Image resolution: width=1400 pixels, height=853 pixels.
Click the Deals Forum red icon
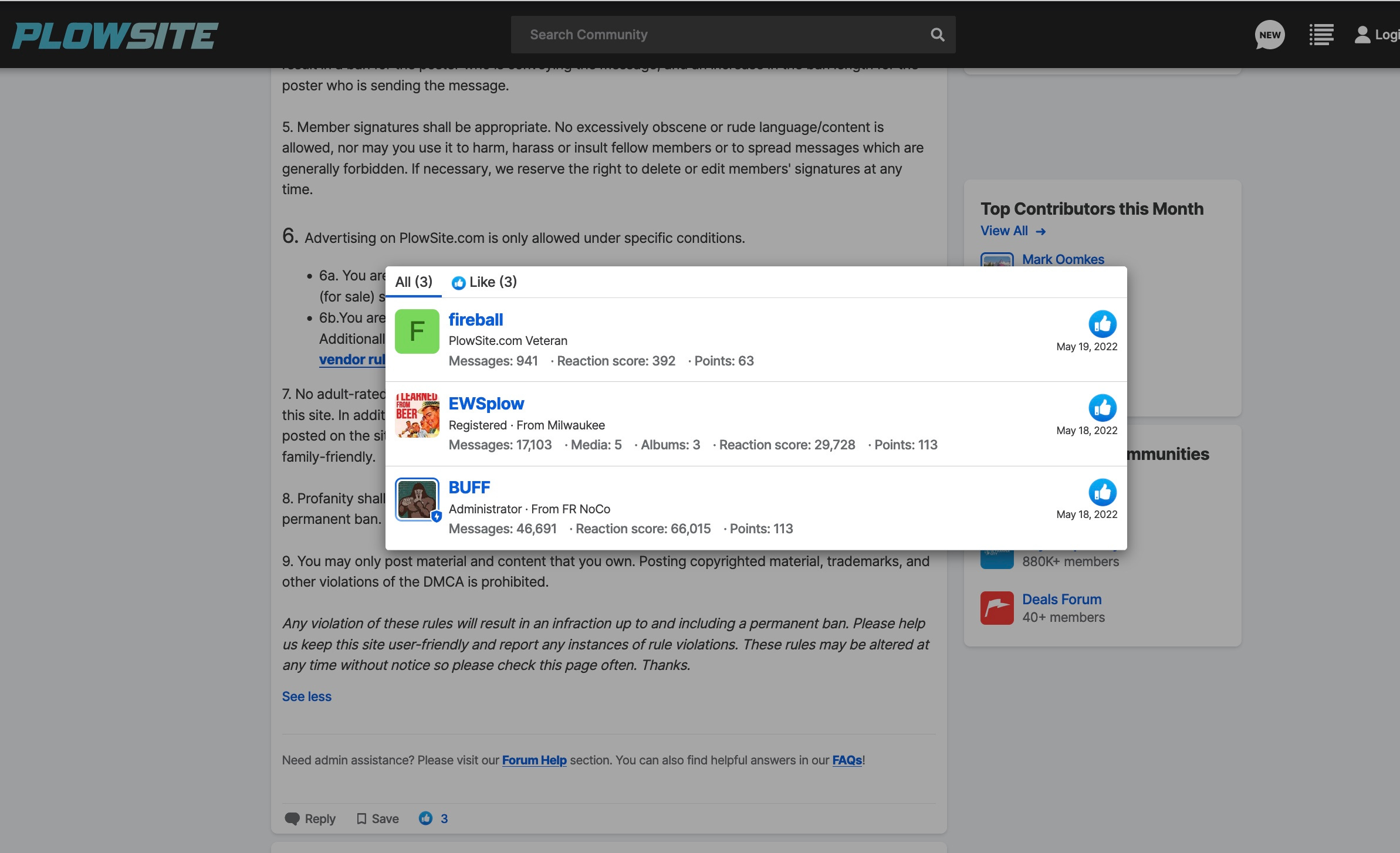996,608
